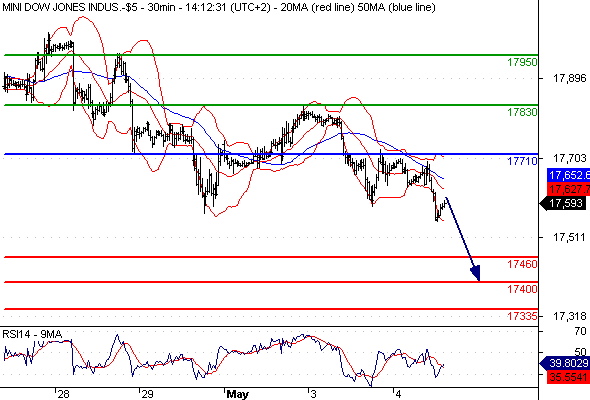Select the 17710 pivot level label
The width and height of the screenshot is (590, 400).
(x=522, y=161)
